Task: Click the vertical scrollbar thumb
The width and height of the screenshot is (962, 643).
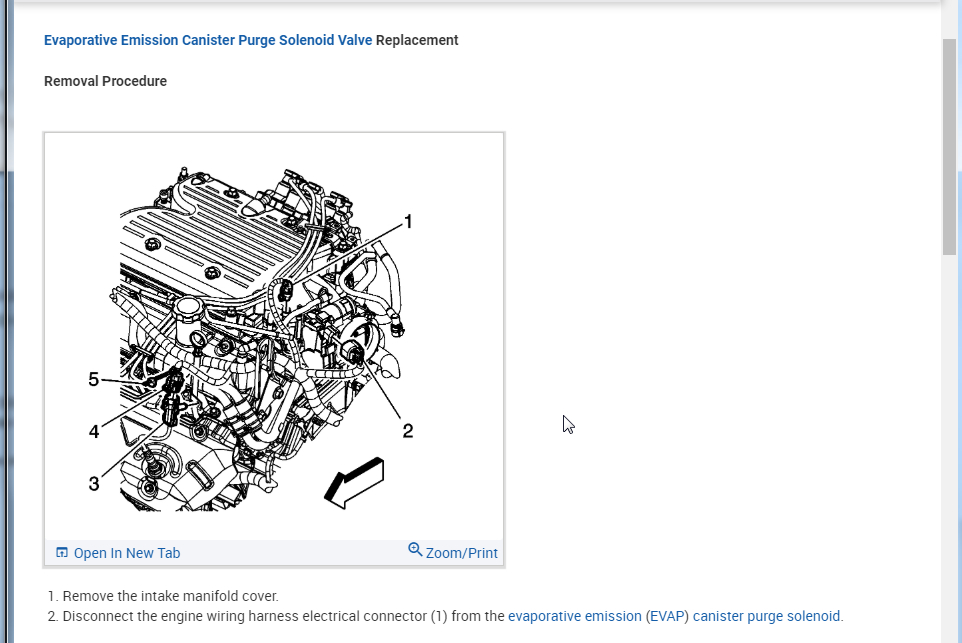Action: tap(949, 147)
